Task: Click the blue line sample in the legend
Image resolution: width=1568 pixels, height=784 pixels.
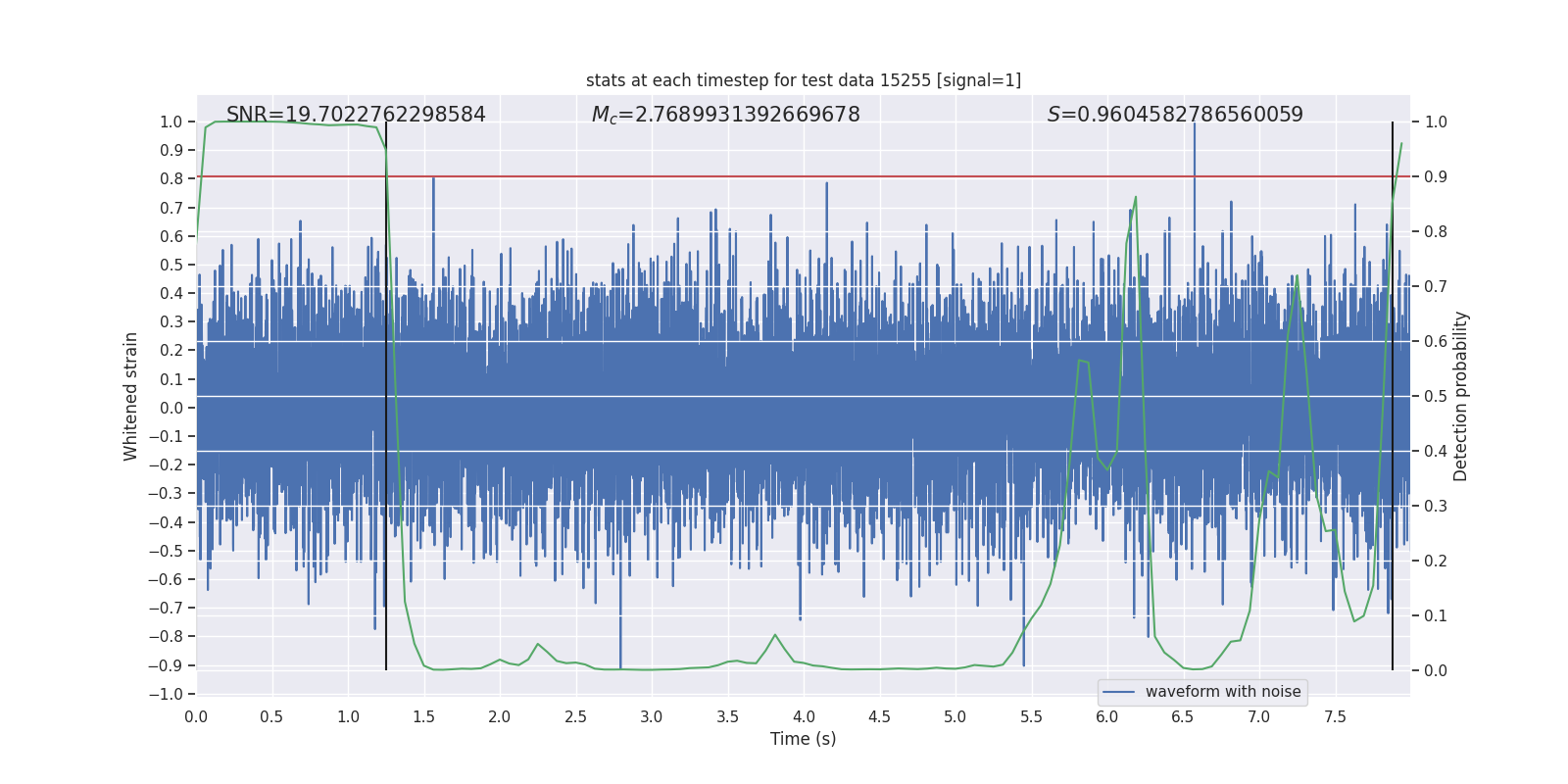Action: pyautogui.click(x=1118, y=692)
